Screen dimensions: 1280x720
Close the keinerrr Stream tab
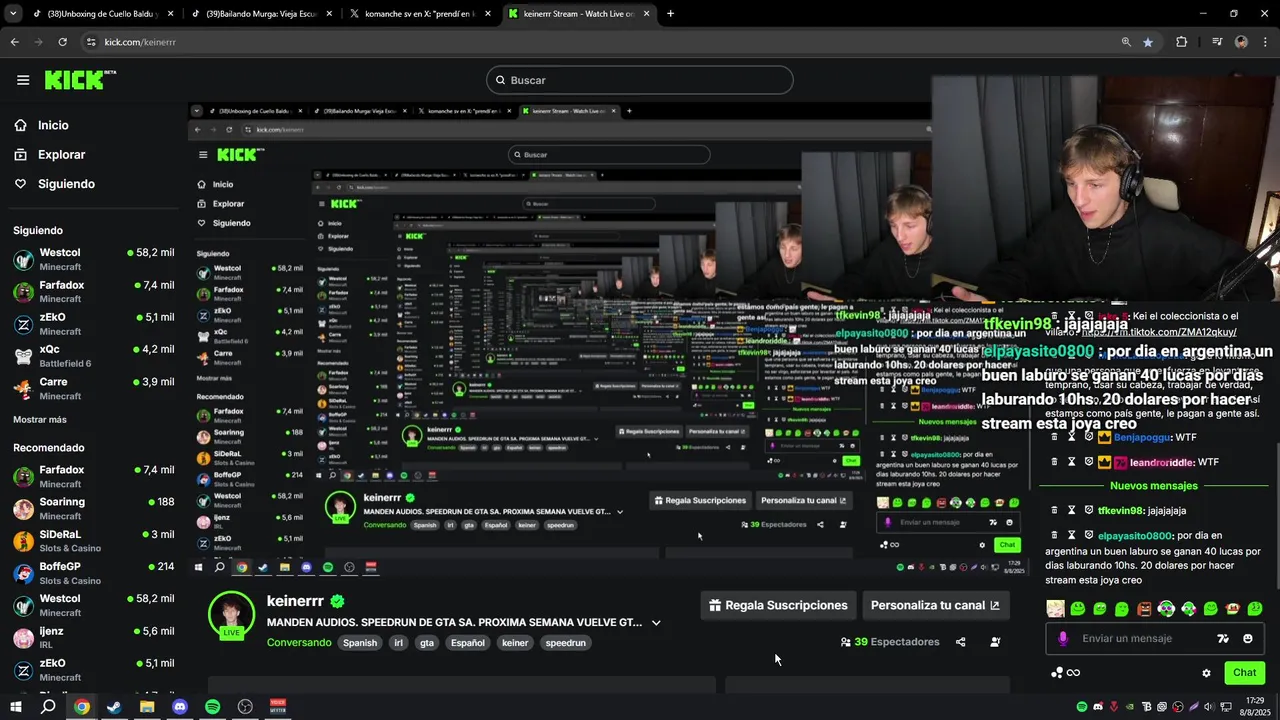coord(646,14)
